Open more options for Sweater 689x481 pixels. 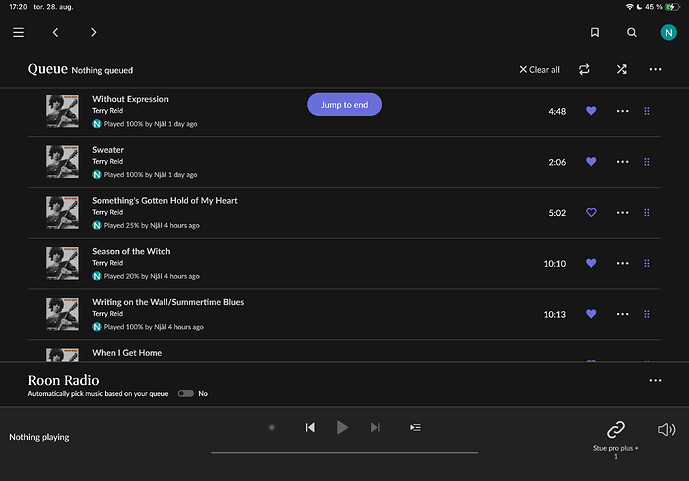point(622,162)
